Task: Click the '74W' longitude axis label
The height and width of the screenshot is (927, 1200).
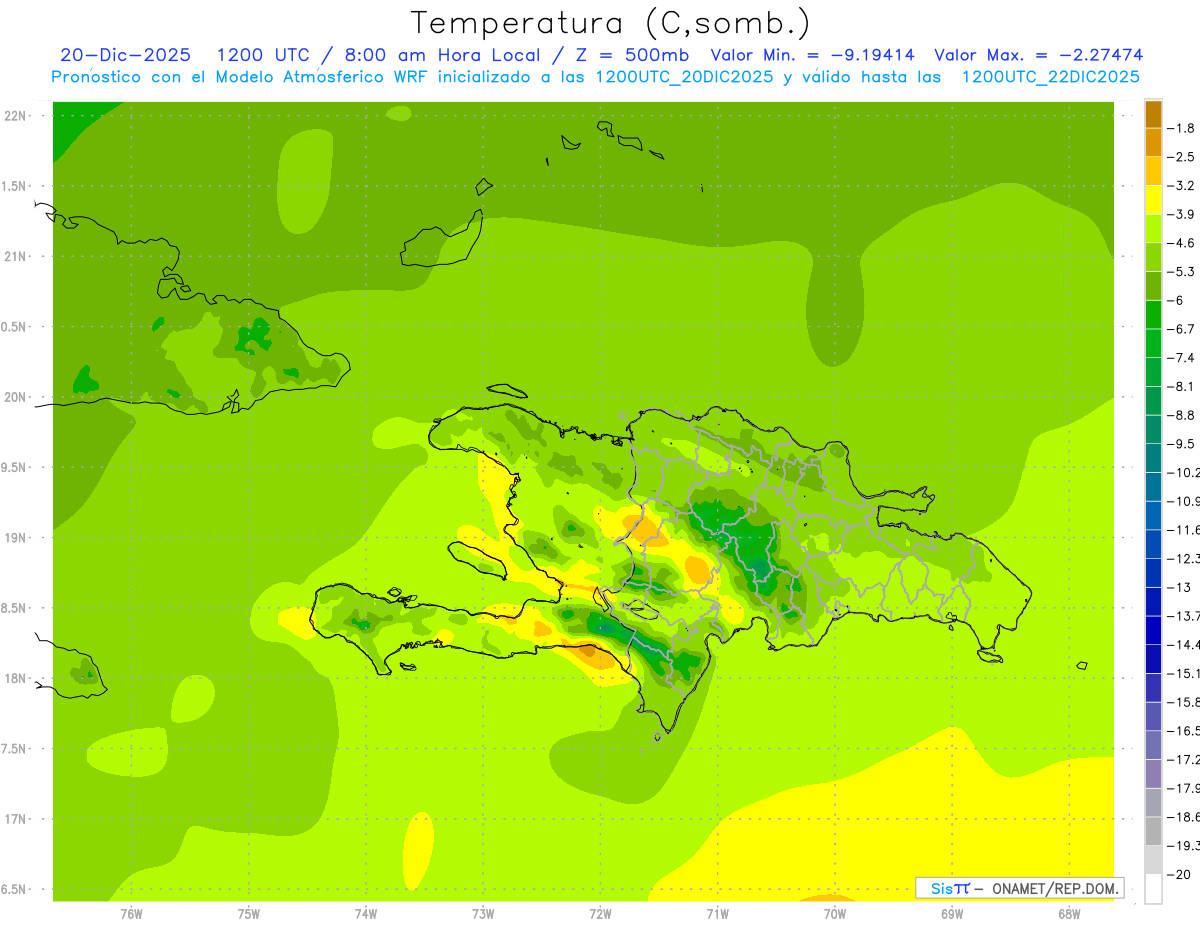Action: (366, 913)
